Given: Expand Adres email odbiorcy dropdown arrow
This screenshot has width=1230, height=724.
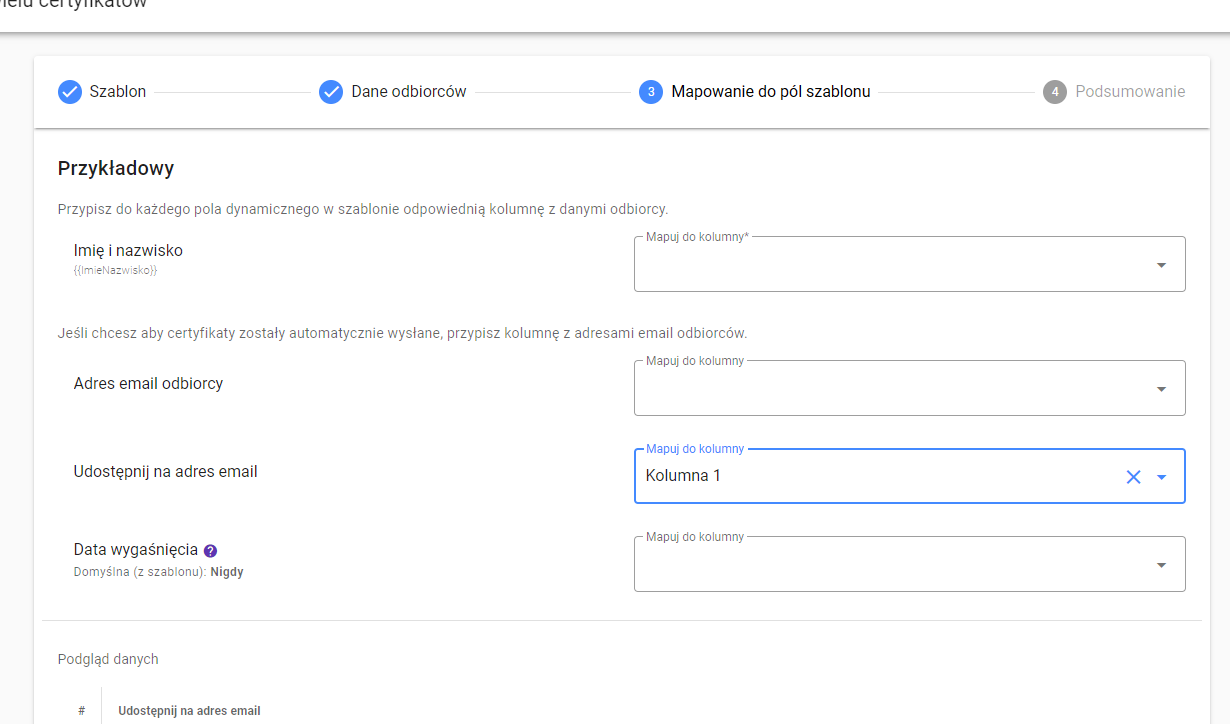Looking at the screenshot, I should (x=1161, y=389).
